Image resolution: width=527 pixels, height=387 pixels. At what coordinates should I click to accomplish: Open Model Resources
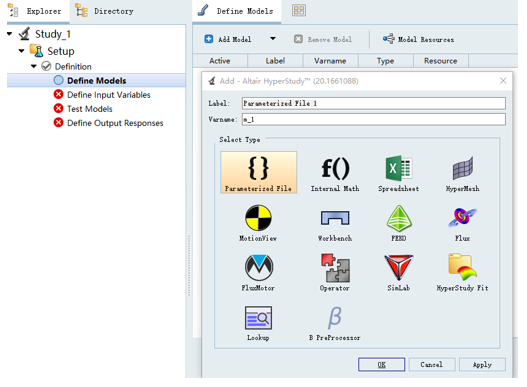click(418, 39)
